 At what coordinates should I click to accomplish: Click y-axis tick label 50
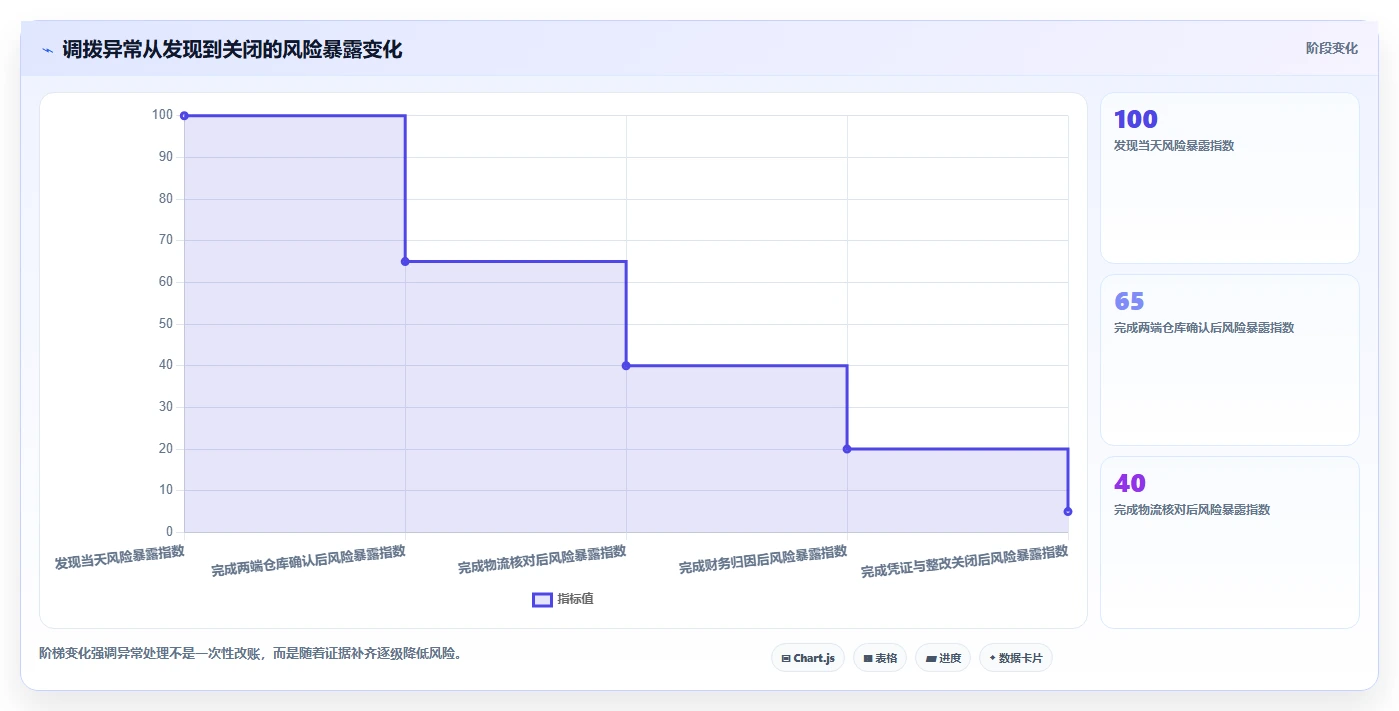pyautogui.click(x=166, y=324)
